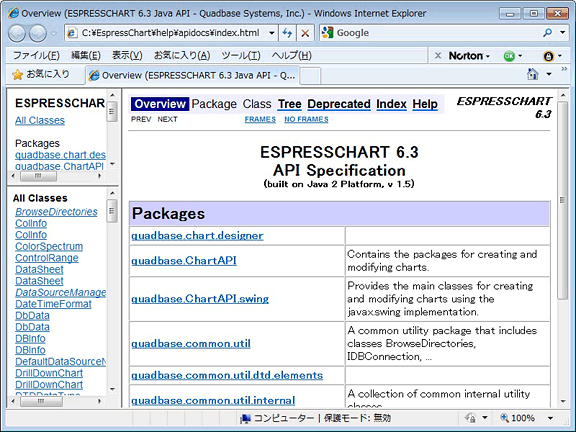Start search with the magnifier icon
This screenshot has height=432, width=576.
(547, 33)
